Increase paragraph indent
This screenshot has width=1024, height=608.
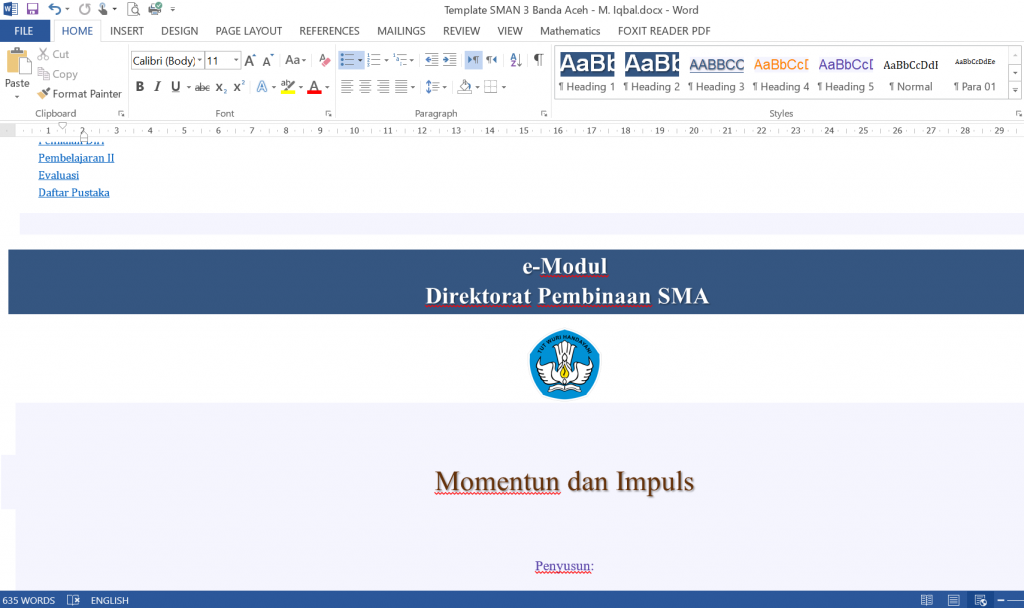click(449, 60)
